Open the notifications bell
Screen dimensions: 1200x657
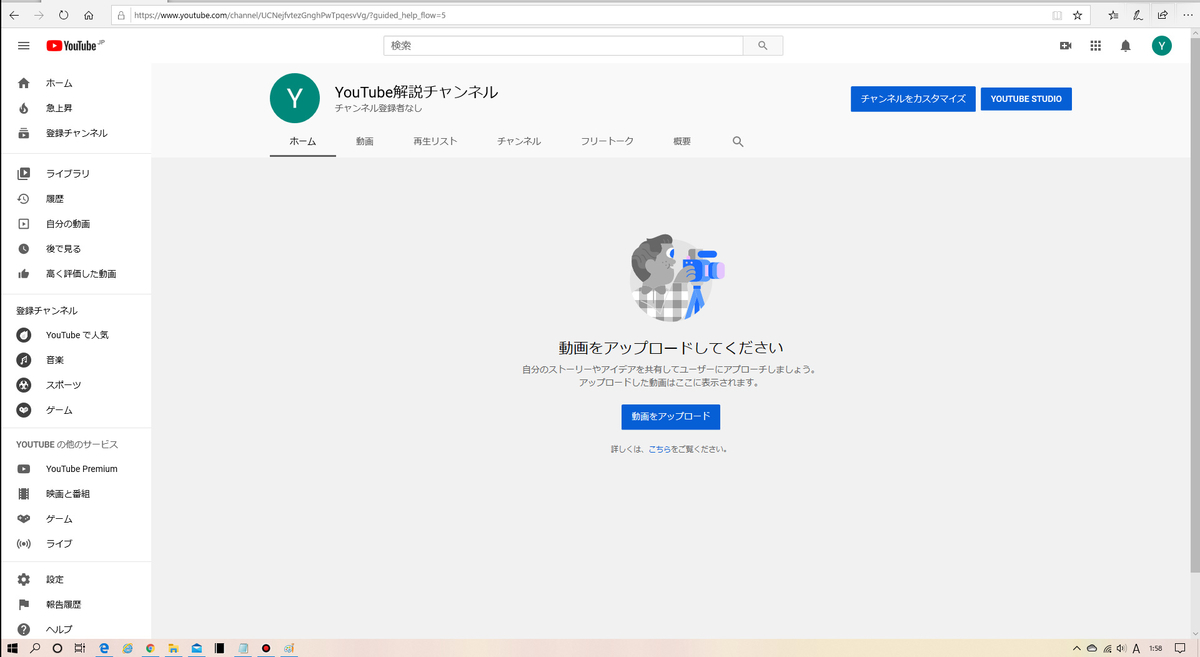coord(1127,45)
